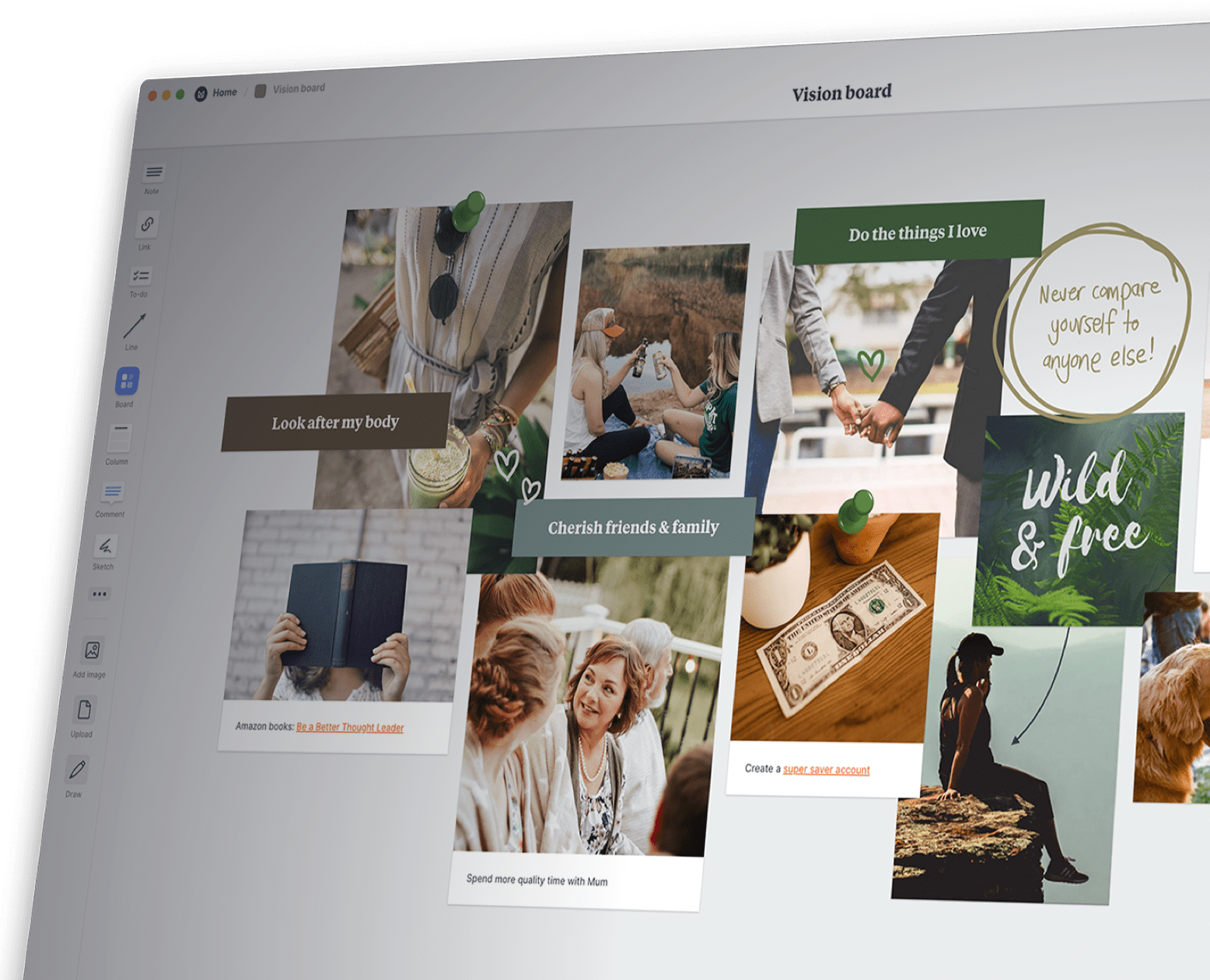Click the app logo in the breadcrumb

(200, 93)
